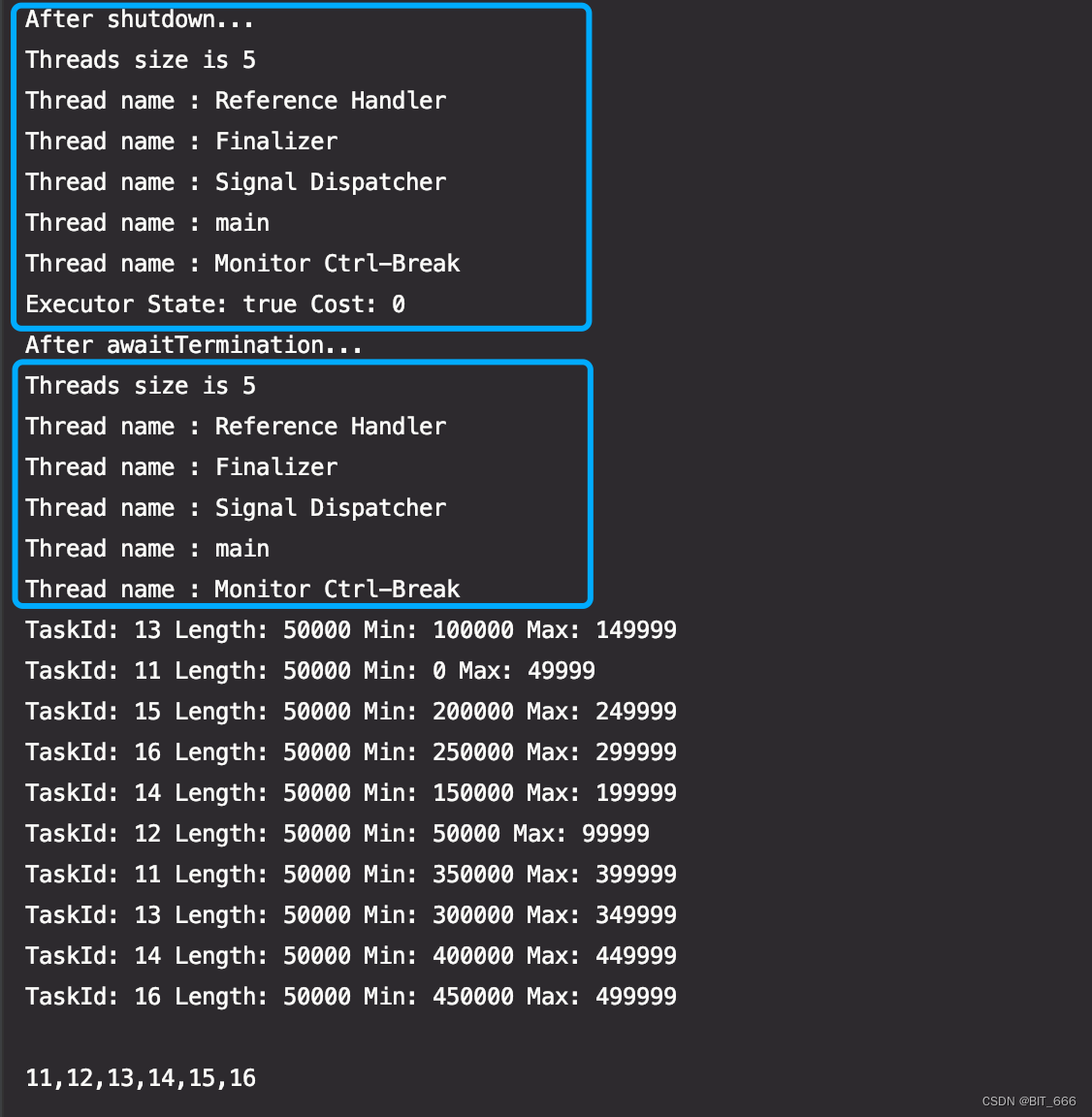Viewport: 1092px width, 1117px height.
Task: Click the TaskId 11 line with Min 350000
Action: pos(350,875)
